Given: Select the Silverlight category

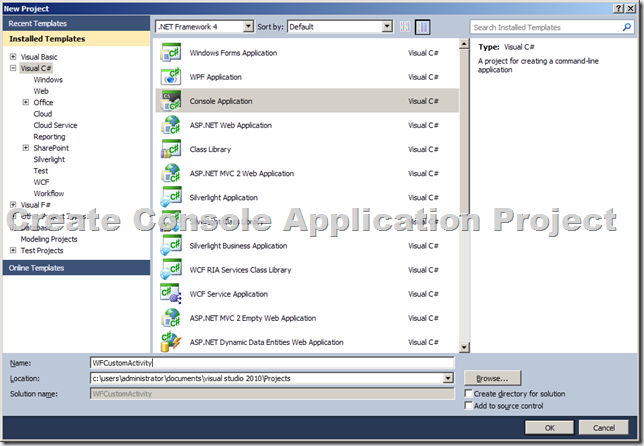Looking at the screenshot, I should [x=49, y=159].
